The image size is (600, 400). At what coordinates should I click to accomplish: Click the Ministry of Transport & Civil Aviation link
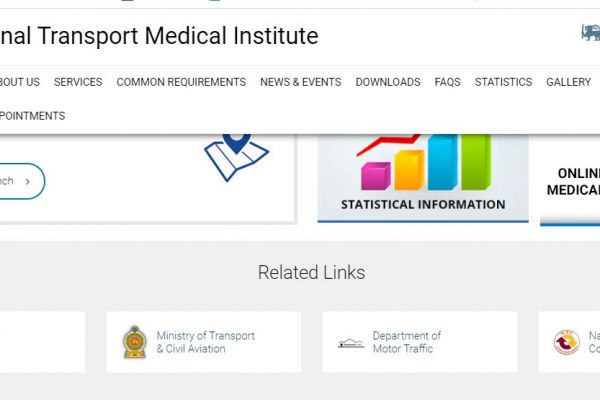click(205, 342)
